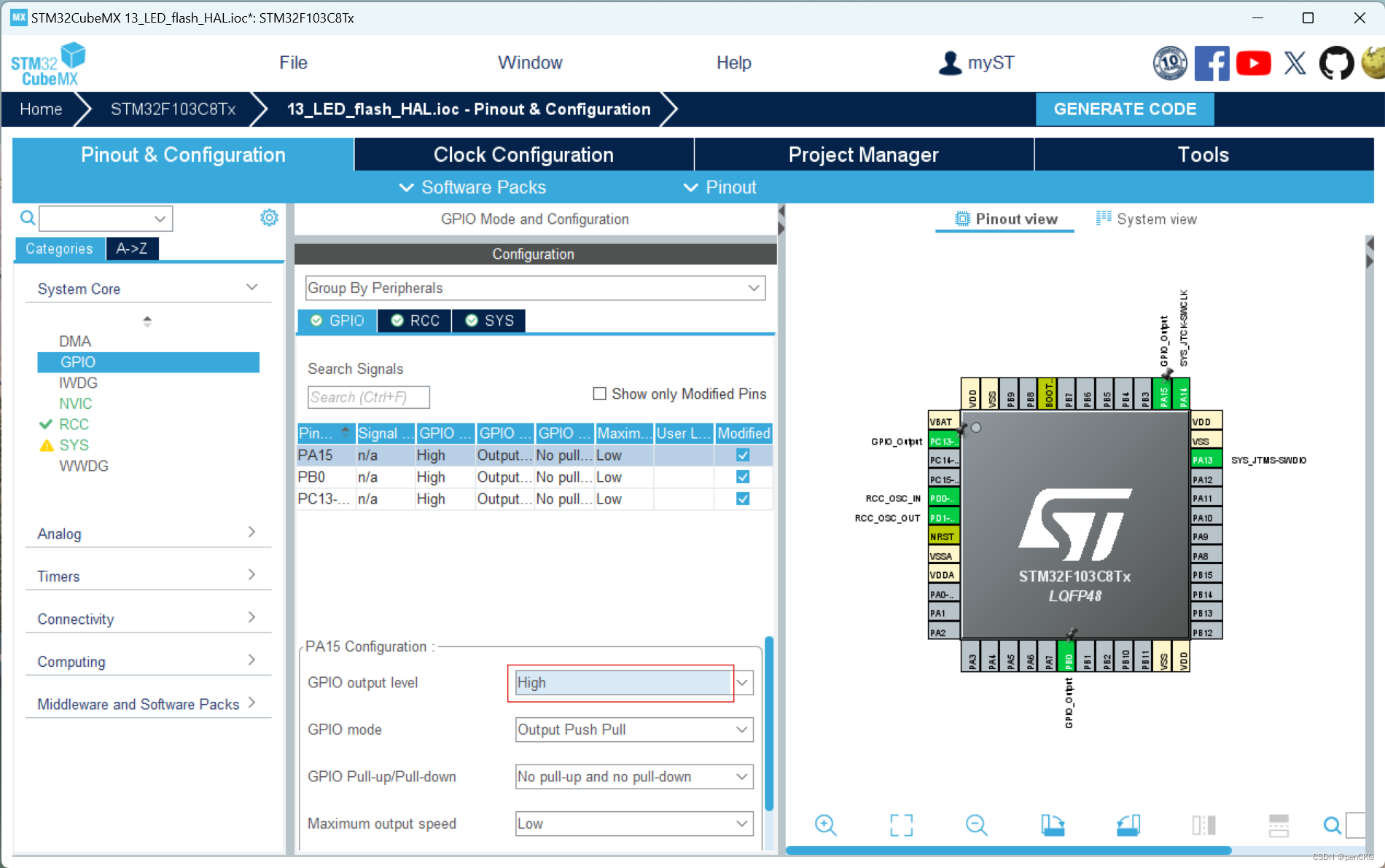The width and height of the screenshot is (1385, 868).
Task: Open the Help menu
Action: click(733, 63)
